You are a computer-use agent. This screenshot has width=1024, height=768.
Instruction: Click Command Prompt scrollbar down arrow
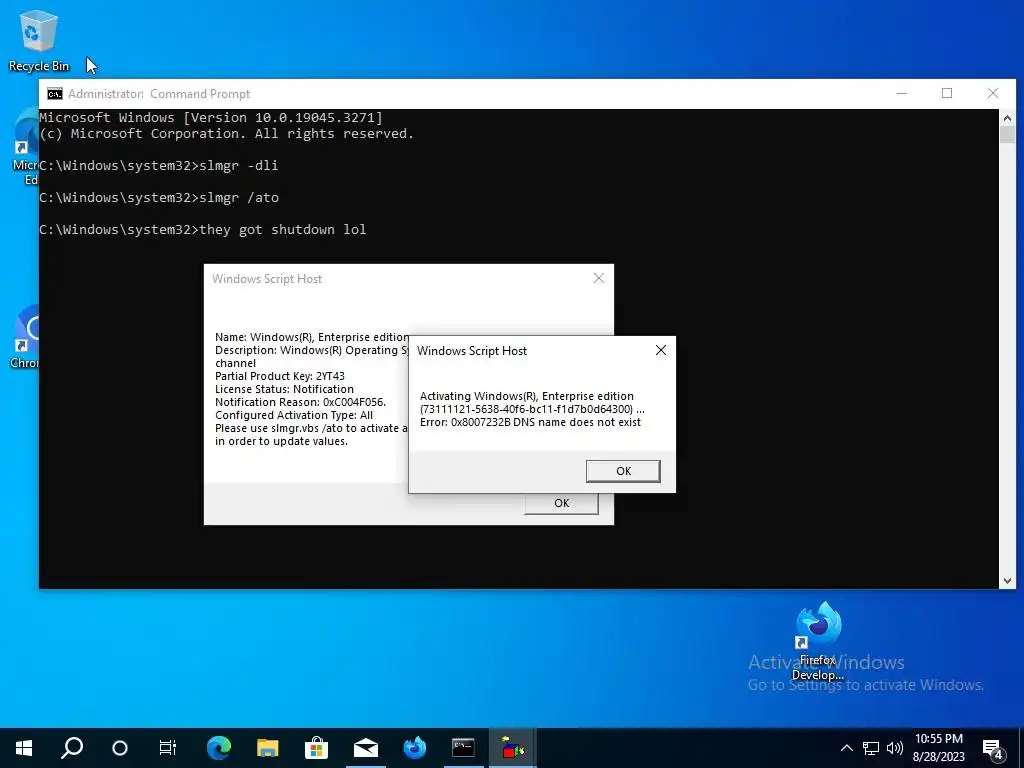tap(1007, 581)
